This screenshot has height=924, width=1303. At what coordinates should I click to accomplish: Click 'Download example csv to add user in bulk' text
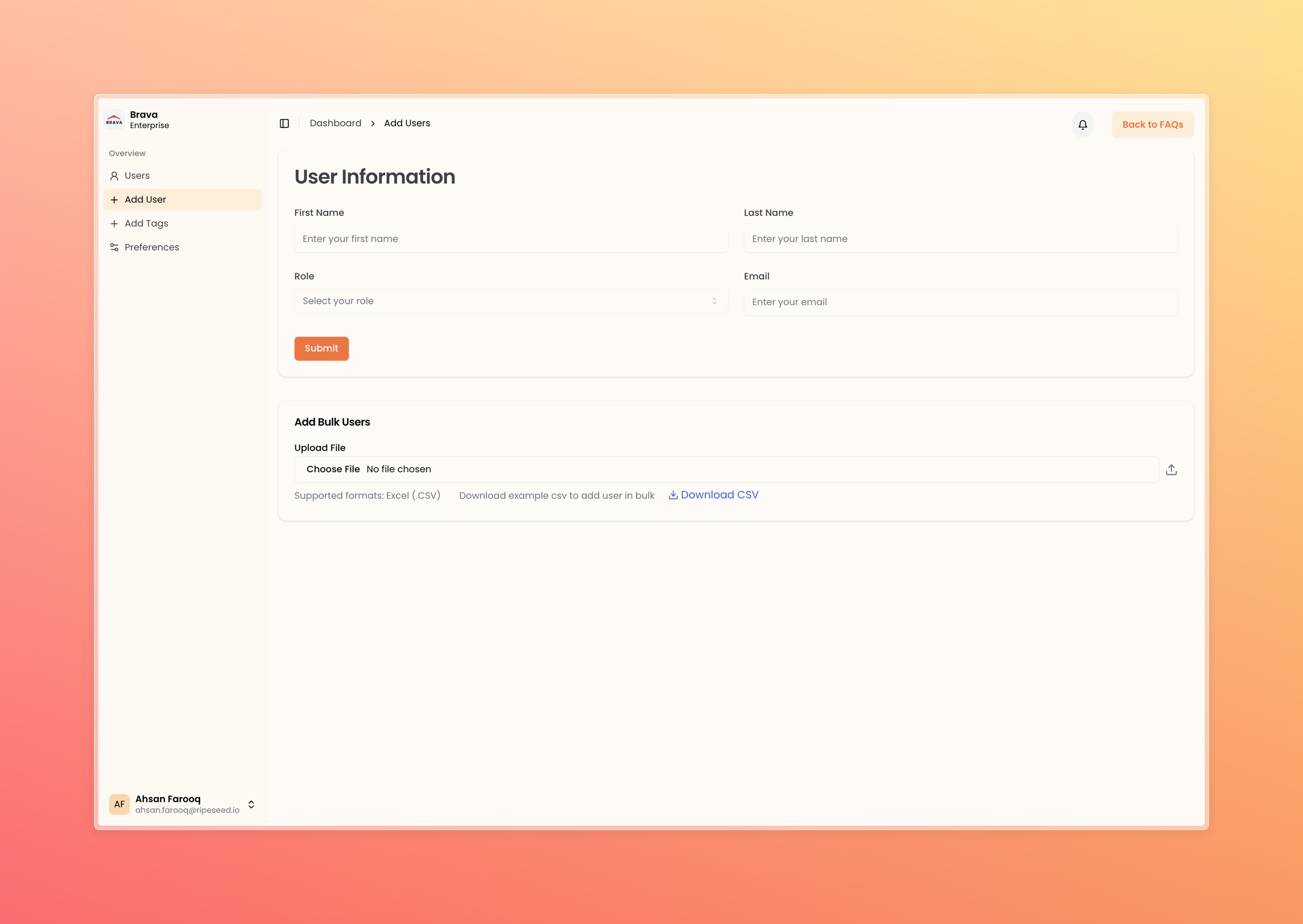click(556, 496)
